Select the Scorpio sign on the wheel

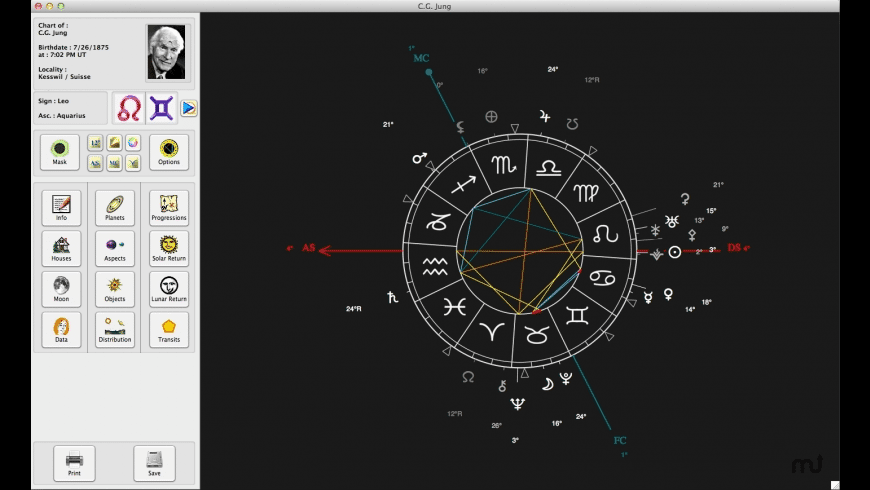(x=503, y=164)
